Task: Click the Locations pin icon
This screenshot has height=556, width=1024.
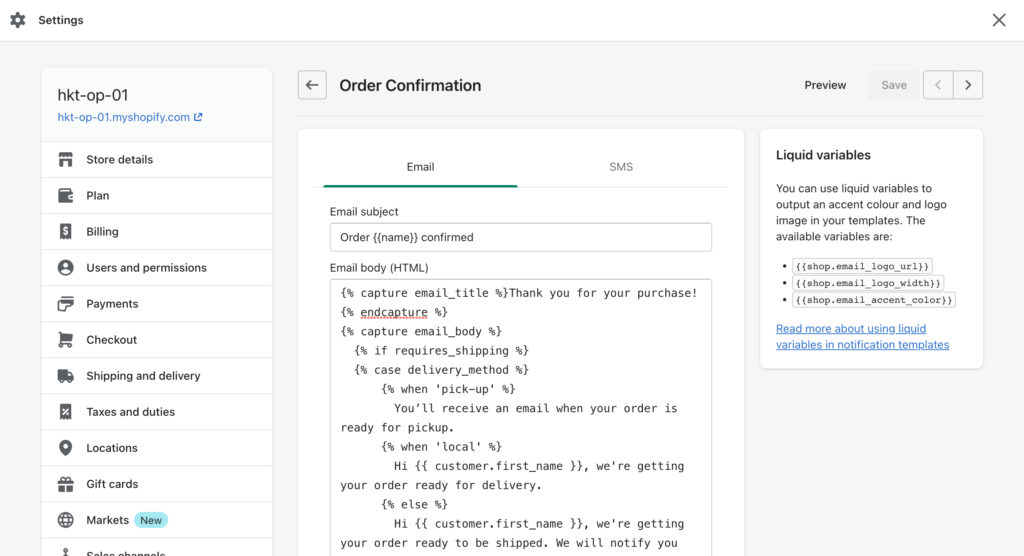Action: coord(65,448)
